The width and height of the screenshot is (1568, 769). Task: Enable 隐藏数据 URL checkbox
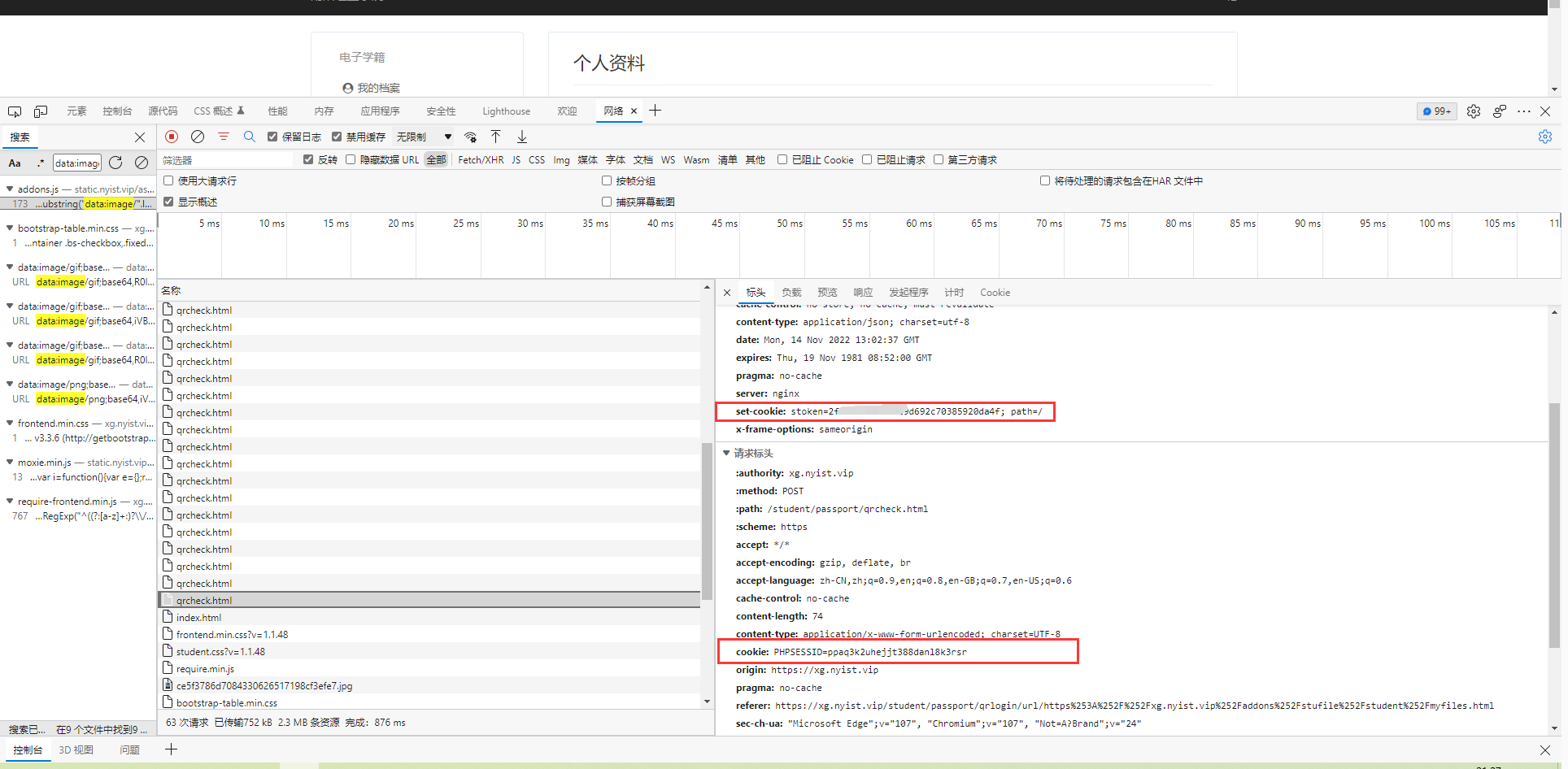click(351, 159)
